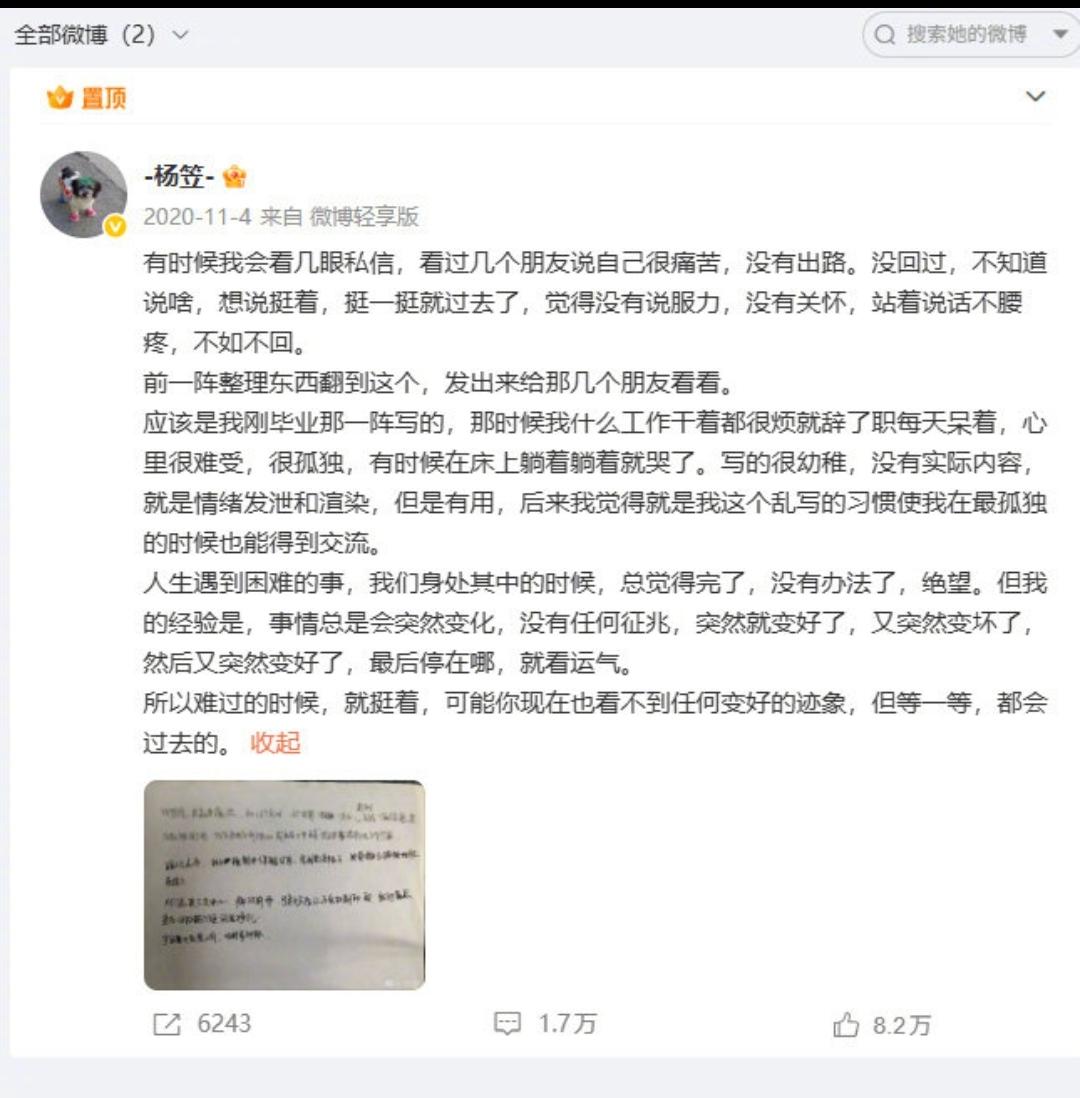Collapse the post with 收起 link
The width and height of the screenshot is (1080, 1098).
click(275, 742)
